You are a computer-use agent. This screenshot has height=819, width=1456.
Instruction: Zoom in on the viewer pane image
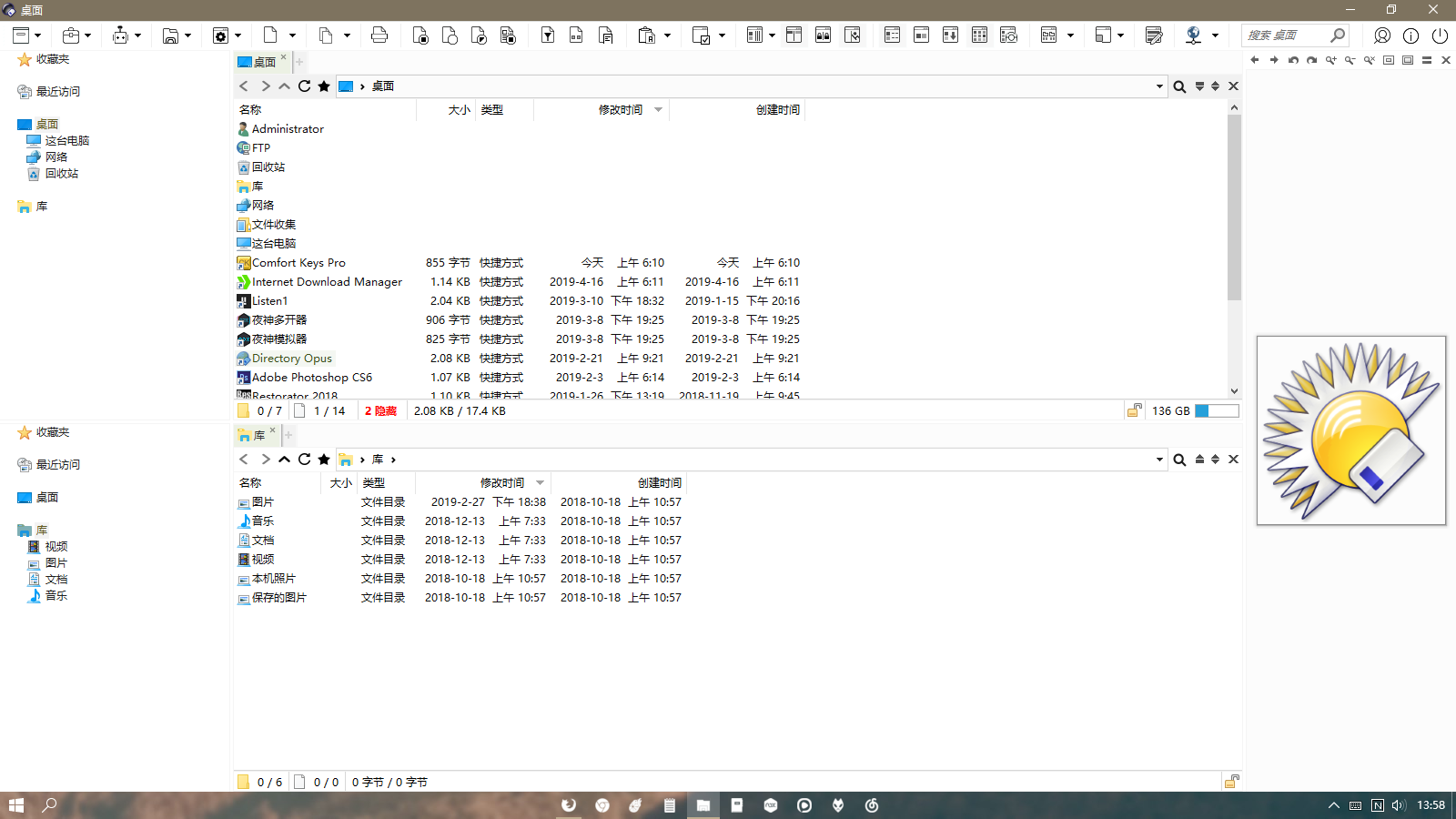(x=1330, y=60)
